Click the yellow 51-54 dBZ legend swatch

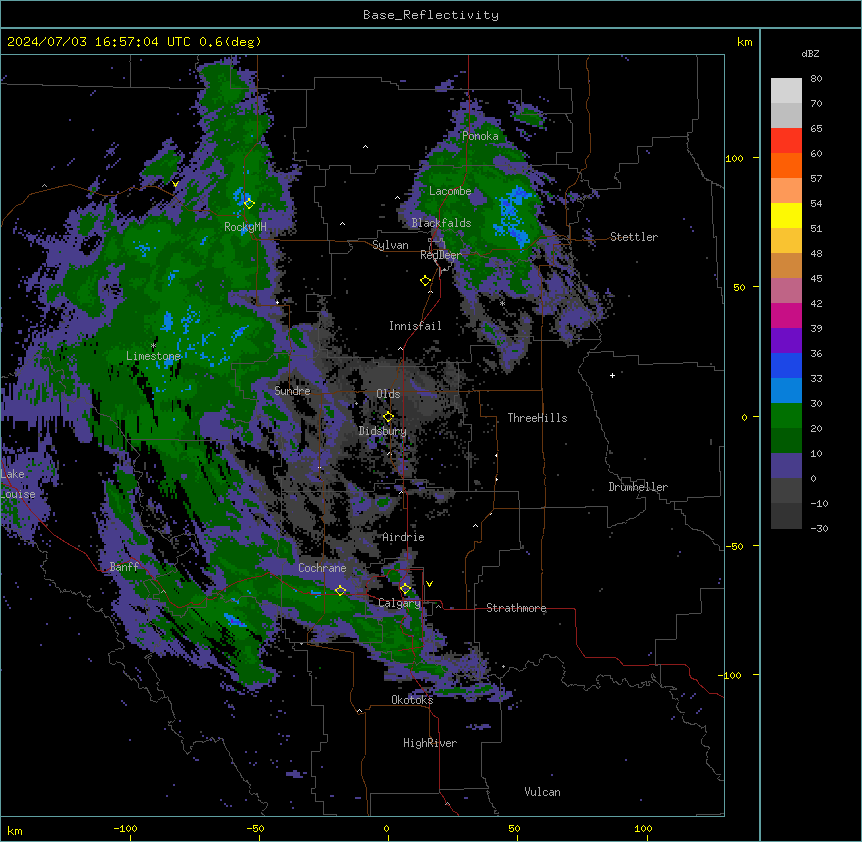point(786,215)
